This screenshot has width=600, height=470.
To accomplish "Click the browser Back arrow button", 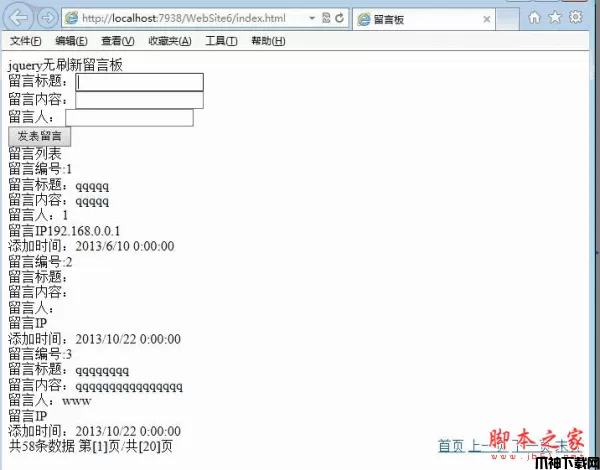I will click(x=18, y=17).
